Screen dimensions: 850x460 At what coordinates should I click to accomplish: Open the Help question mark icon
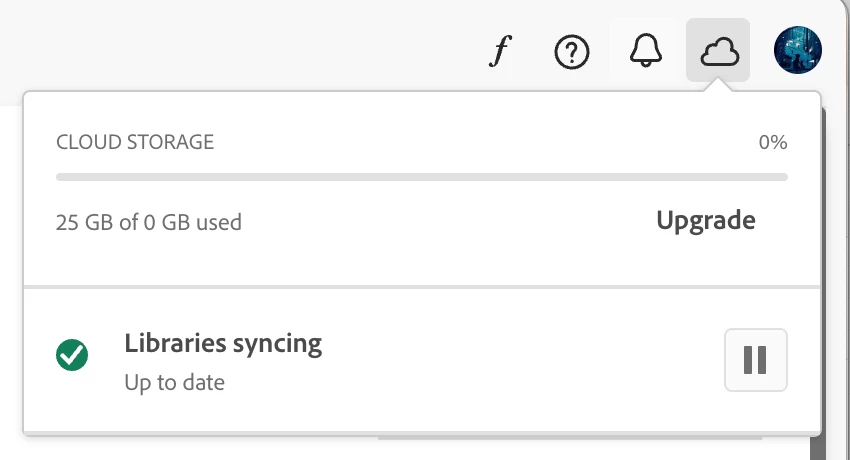coord(572,51)
